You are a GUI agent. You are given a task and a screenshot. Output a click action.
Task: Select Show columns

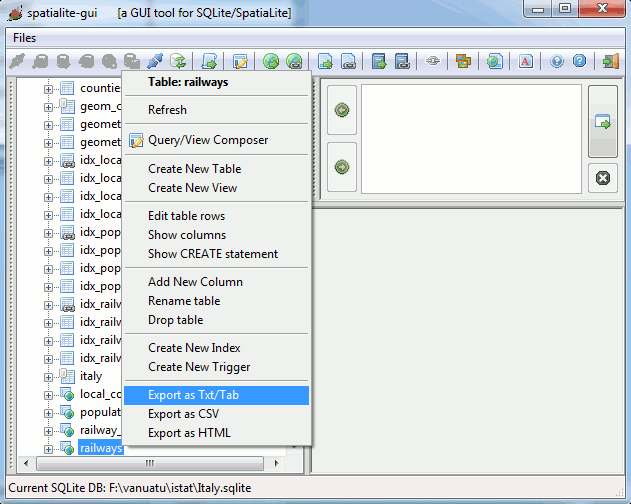(x=217, y=235)
